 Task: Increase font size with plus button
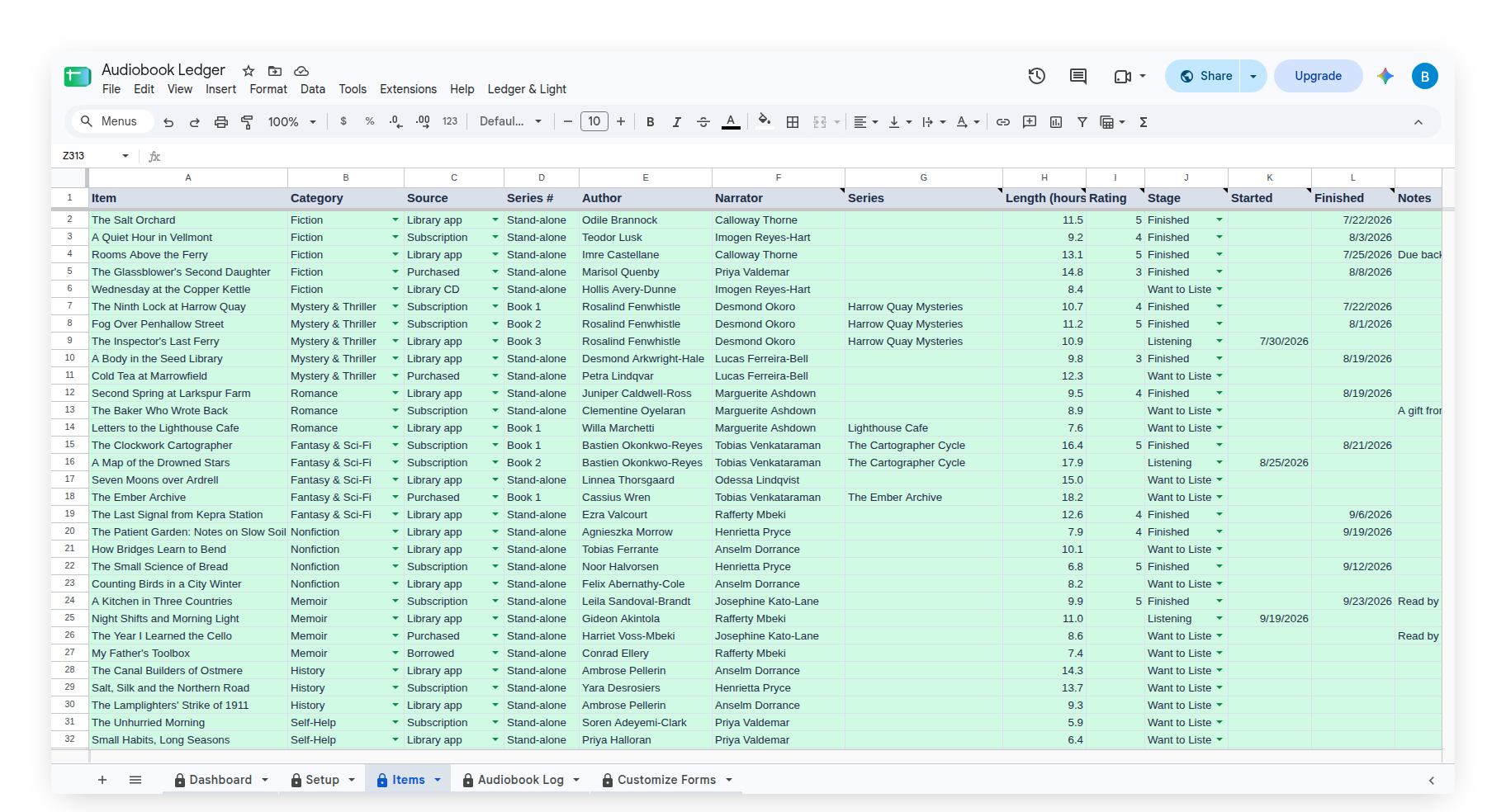[x=621, y=122]
